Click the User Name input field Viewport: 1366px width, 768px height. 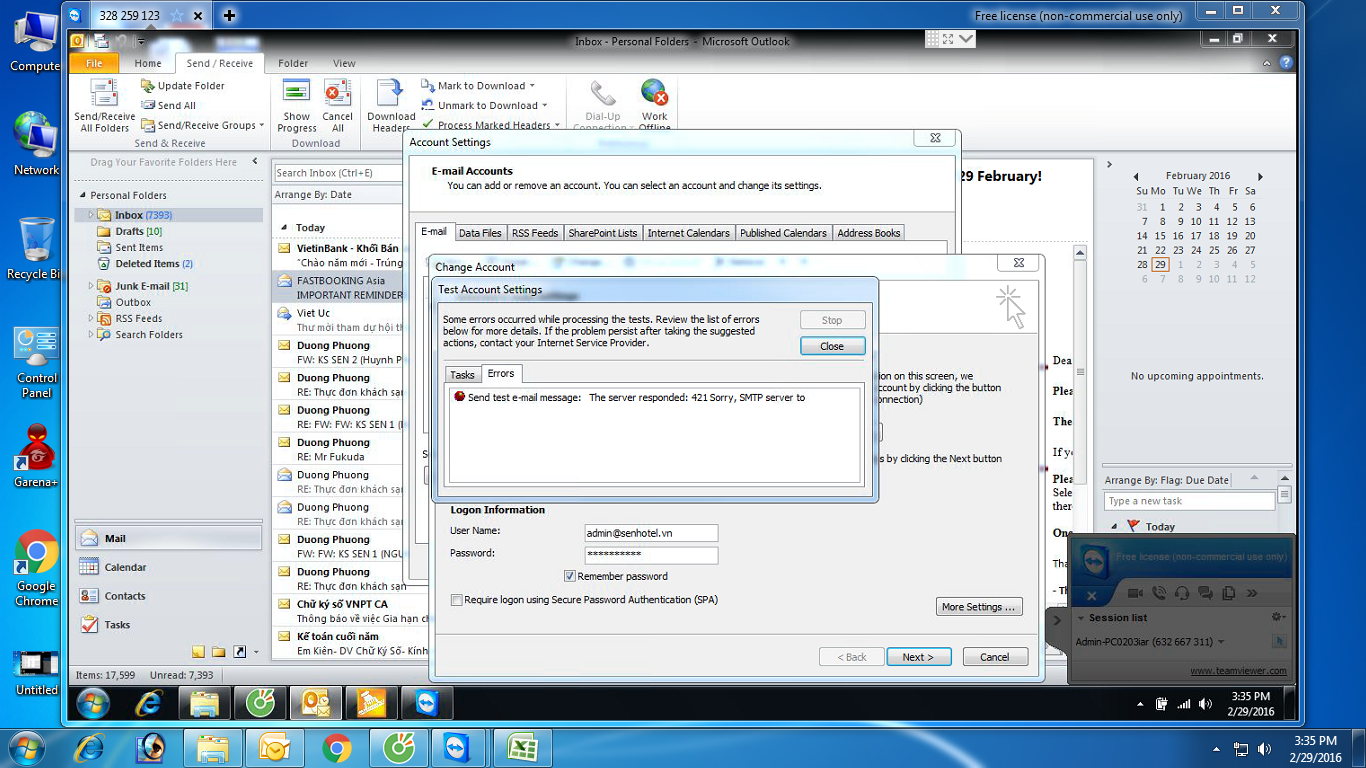651,533
